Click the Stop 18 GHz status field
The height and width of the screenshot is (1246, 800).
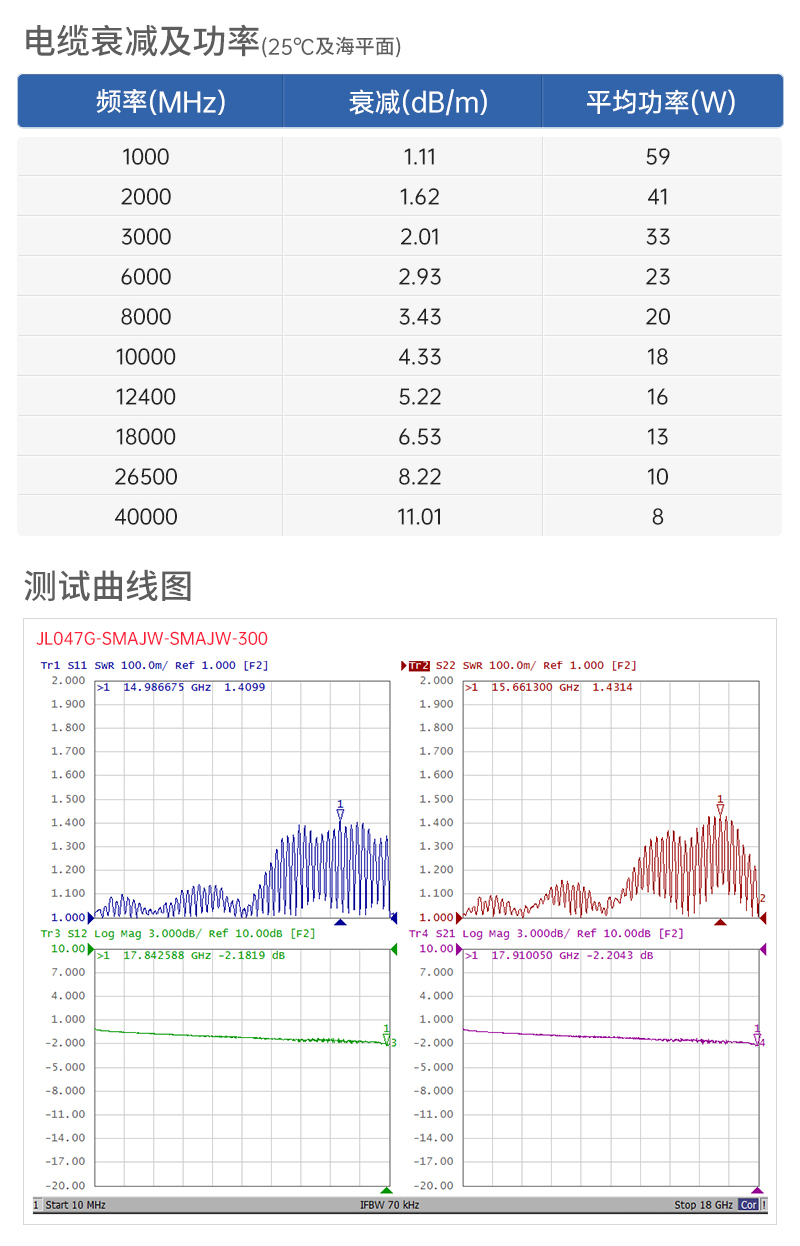coord(703,1205)
